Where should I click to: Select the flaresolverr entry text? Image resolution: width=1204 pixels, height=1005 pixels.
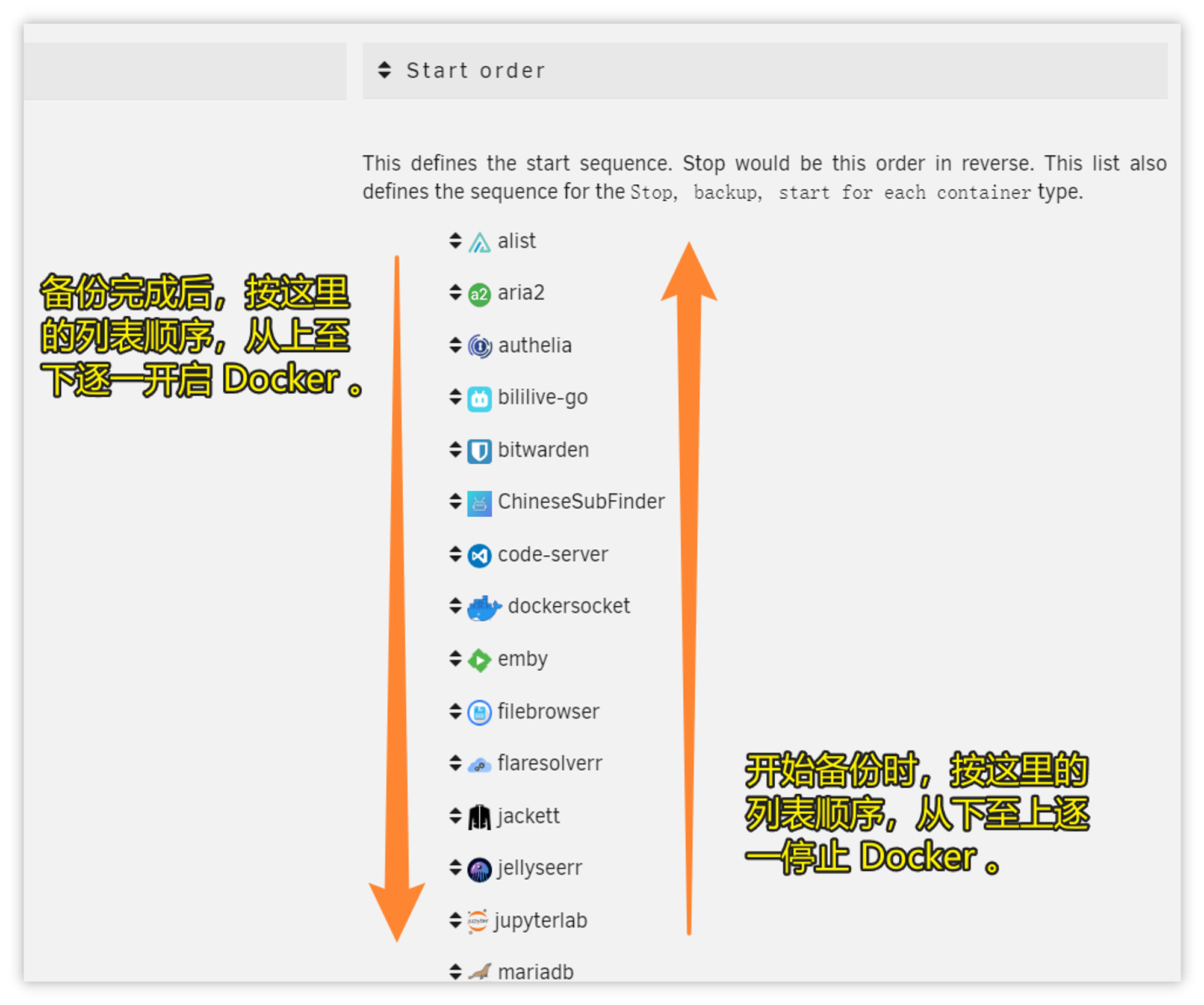click(550, 764)
